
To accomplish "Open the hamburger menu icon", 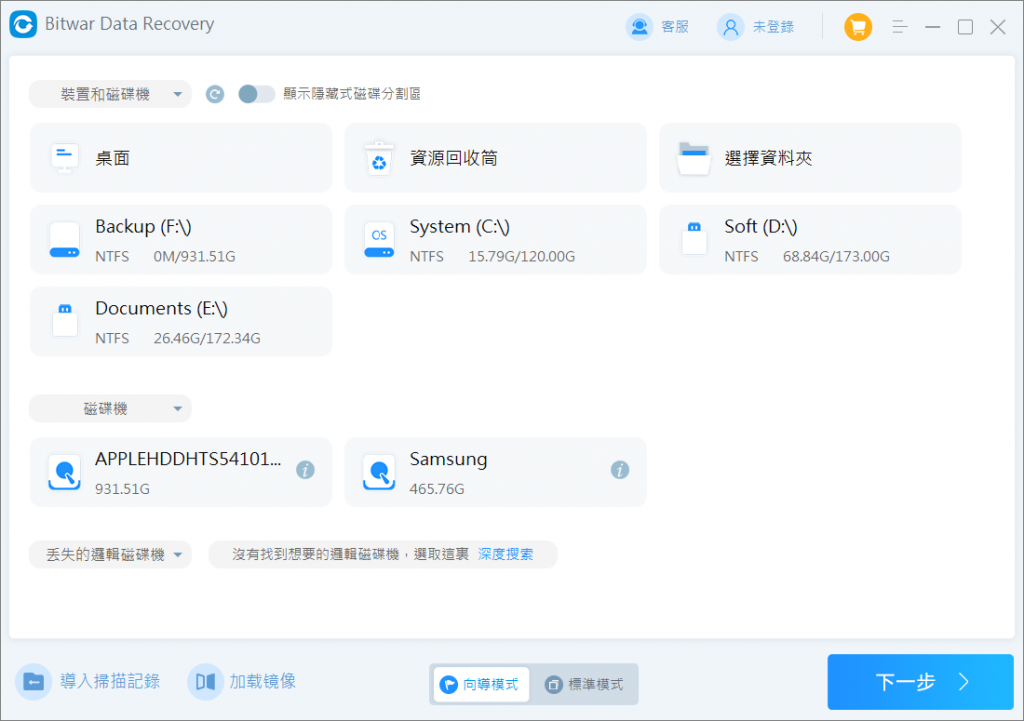I will tap(899, 27).
